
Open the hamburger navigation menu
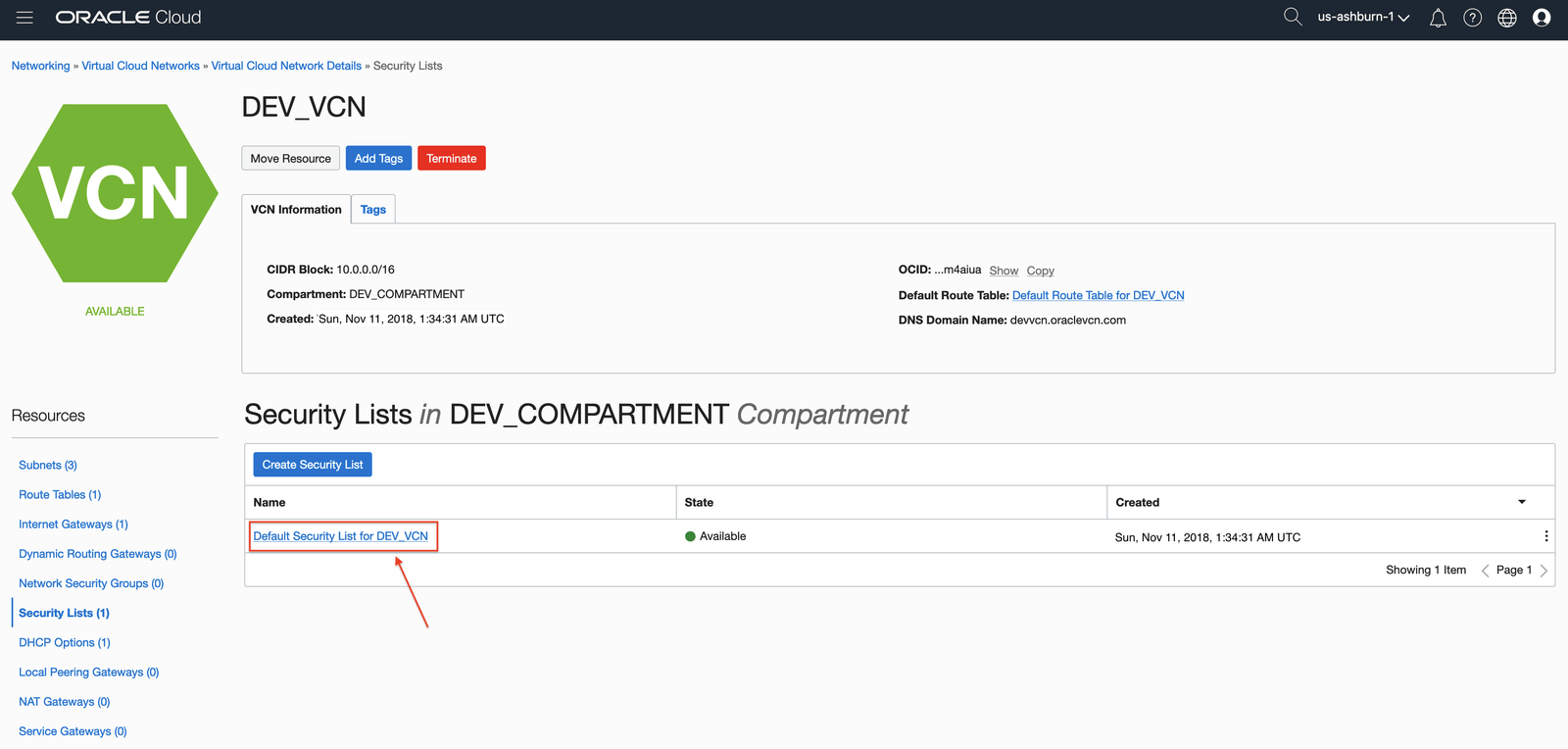coord(24,18)
